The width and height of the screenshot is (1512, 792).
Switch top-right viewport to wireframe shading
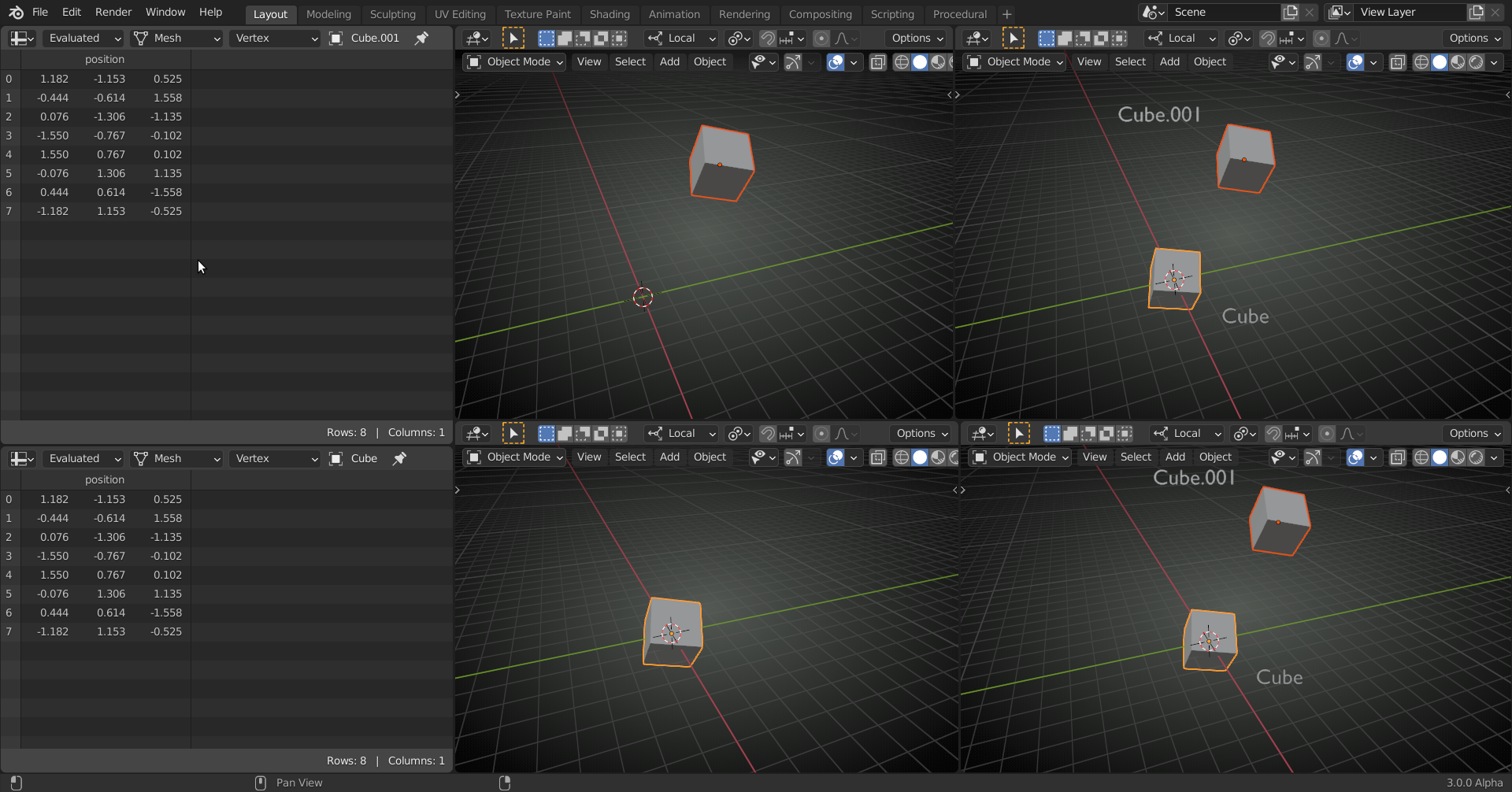coord(1421,62)
